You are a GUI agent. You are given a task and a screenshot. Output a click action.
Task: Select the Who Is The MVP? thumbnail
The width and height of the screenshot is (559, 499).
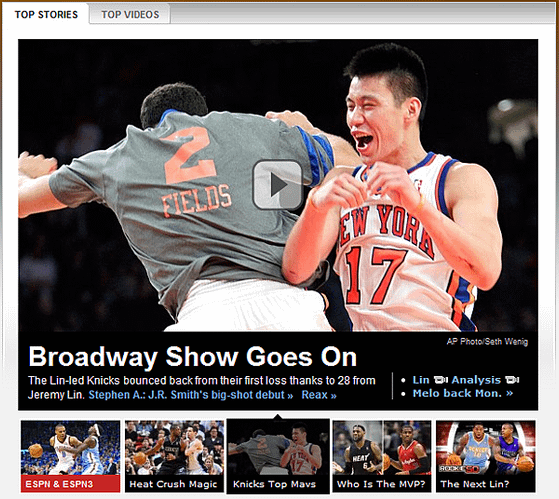382,456
